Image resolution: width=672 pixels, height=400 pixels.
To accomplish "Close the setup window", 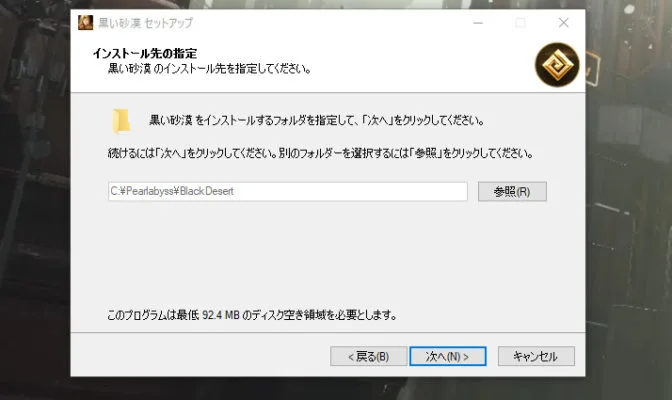I will point(564,23).
